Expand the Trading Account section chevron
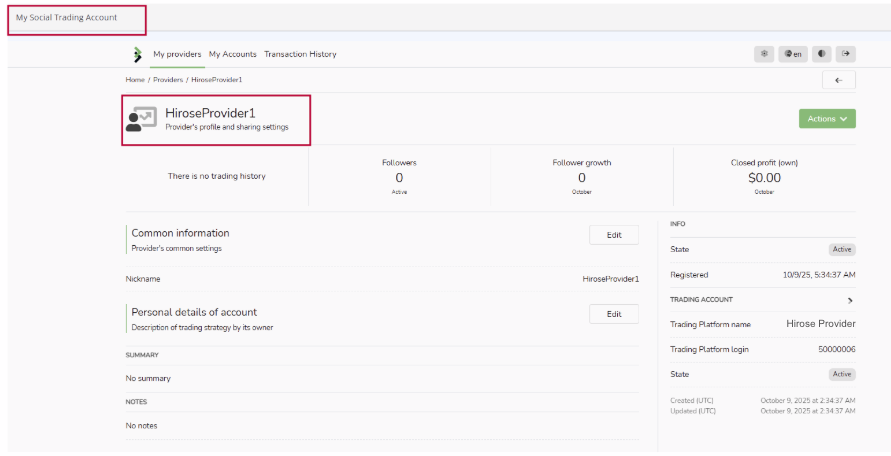Viewport: 891px width, 456px height. (850, 299)
